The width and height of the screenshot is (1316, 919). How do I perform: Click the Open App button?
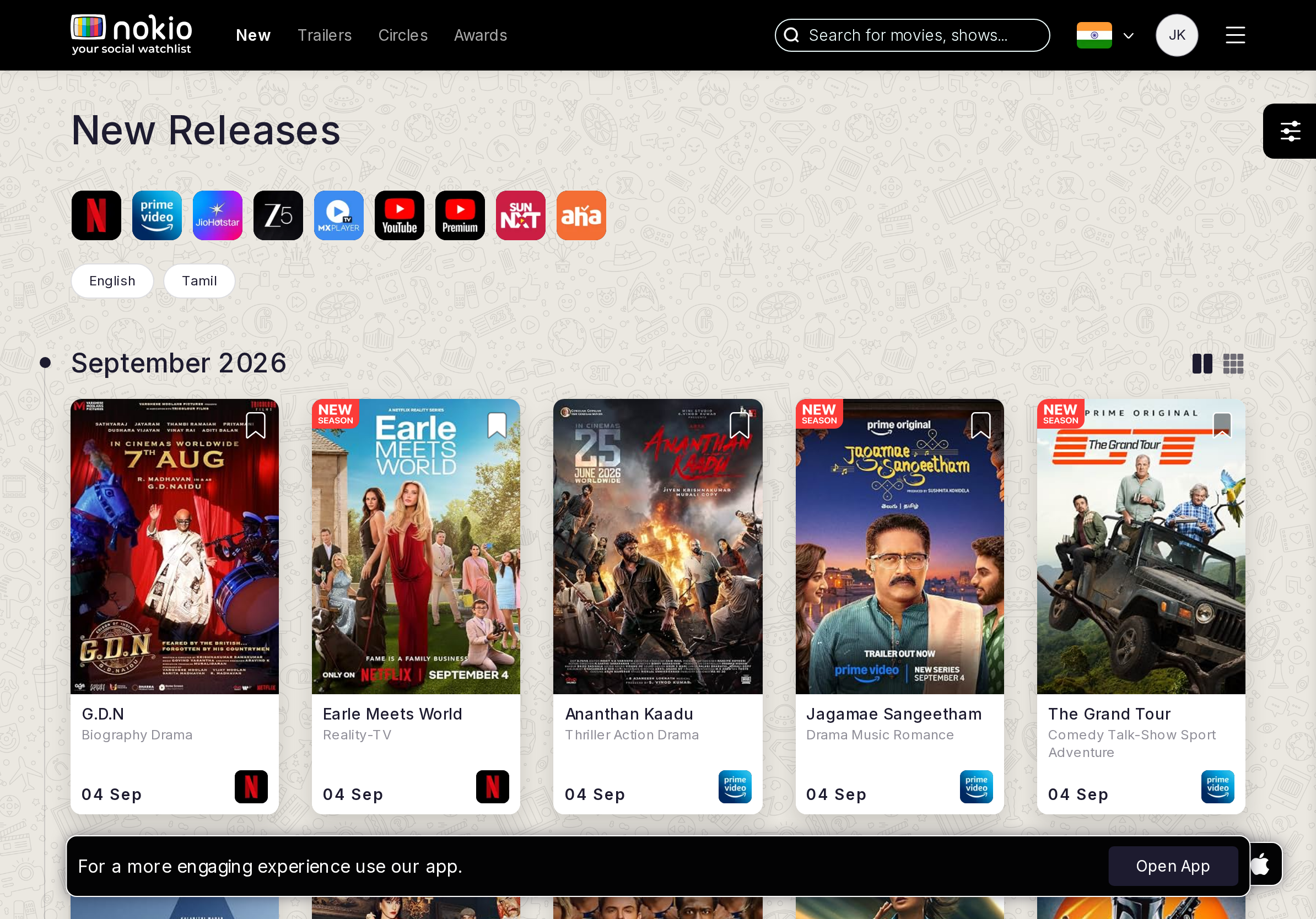point(1173,866)
